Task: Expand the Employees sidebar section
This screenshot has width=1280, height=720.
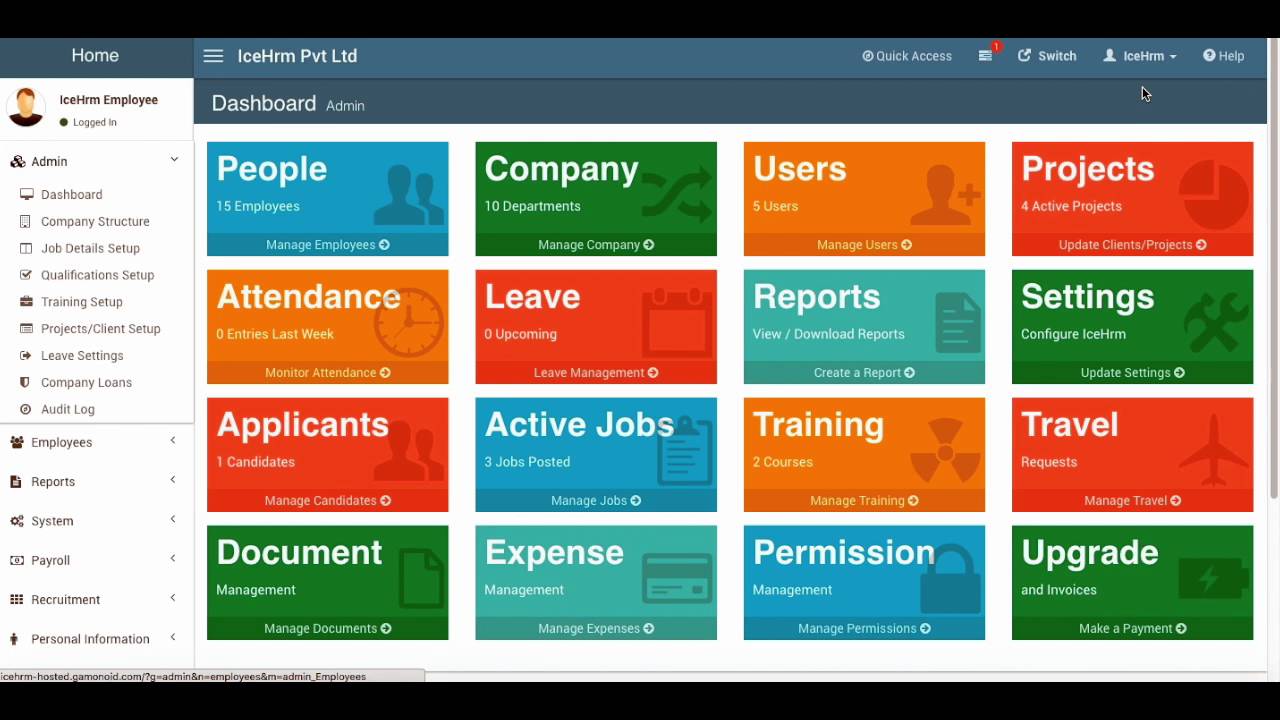Action: click(97, 442)
